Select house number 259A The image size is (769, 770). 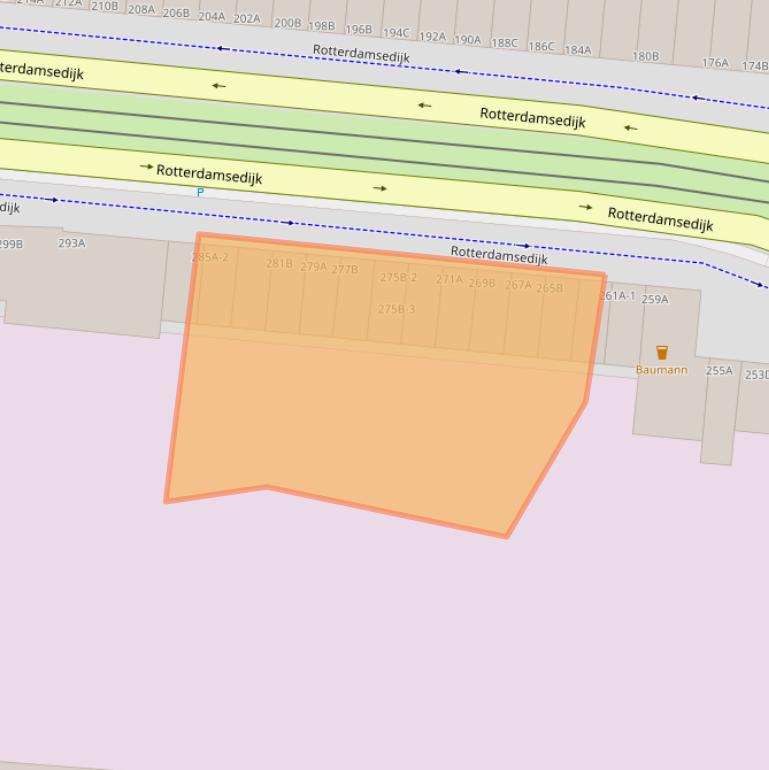click(655, 300)
